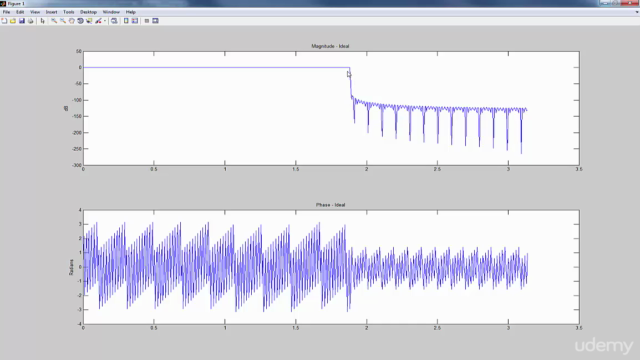Click inside the Phase plot axes
640x360 pixels.
coord(331,267)
